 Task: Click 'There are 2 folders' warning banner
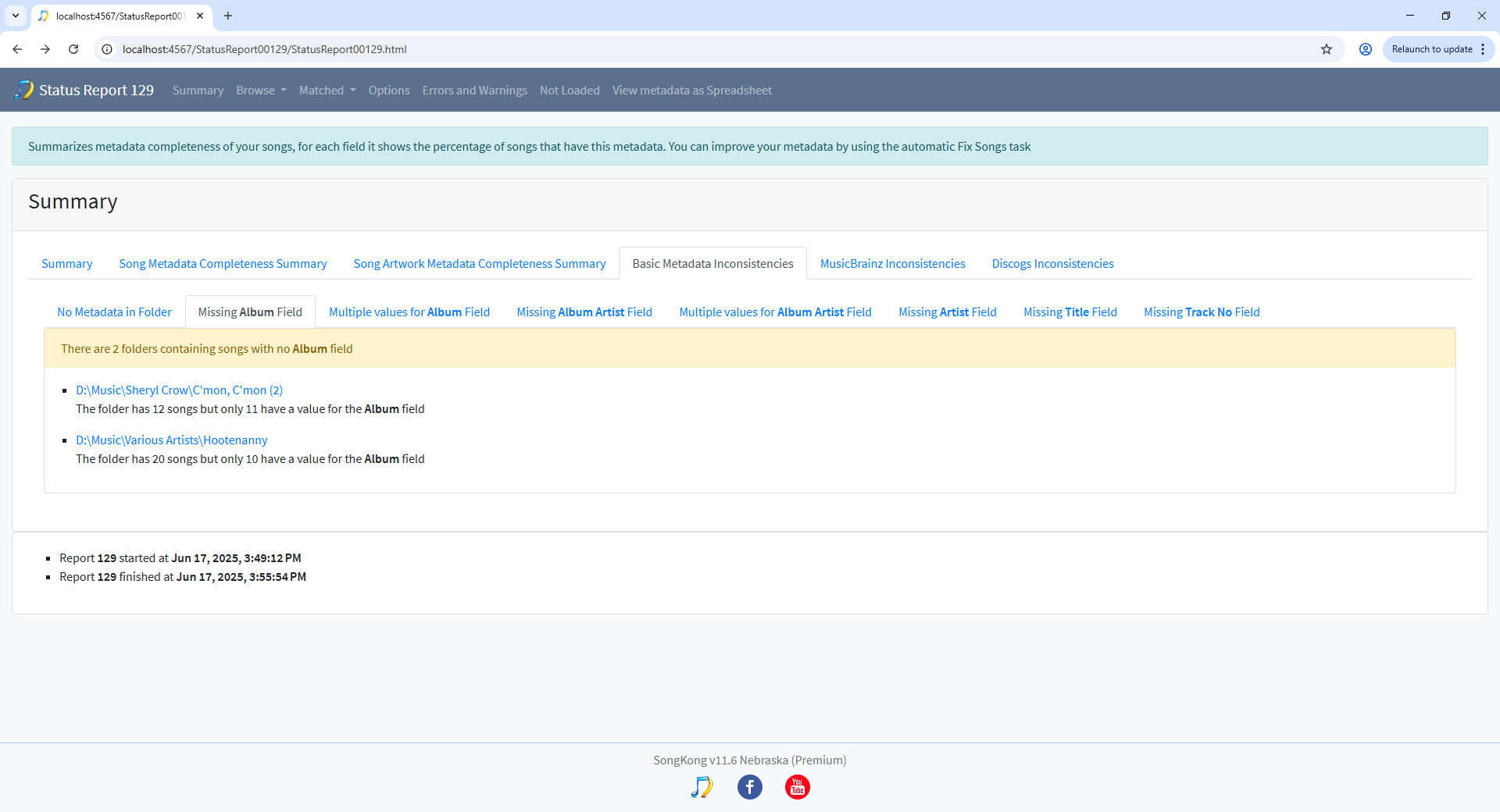point(750,348)
